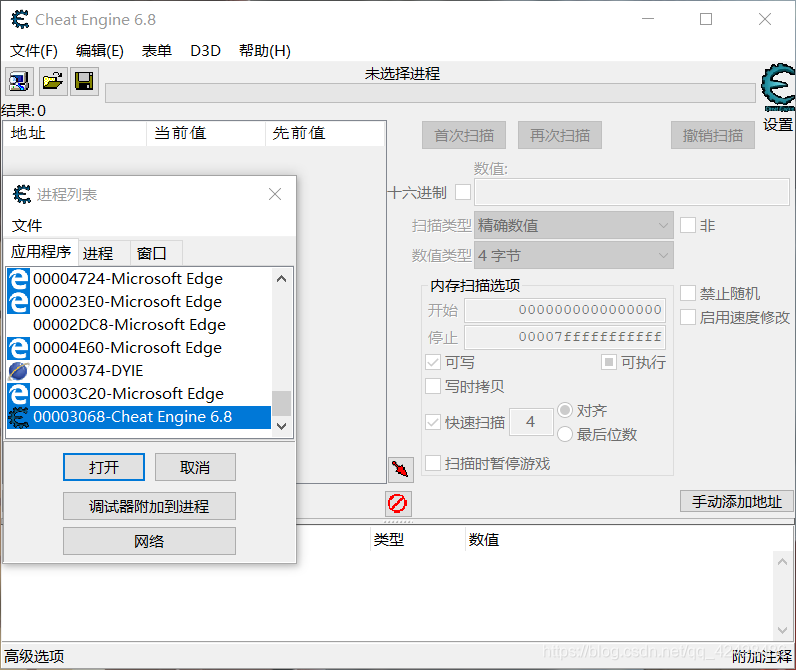Click the 类型 column header in address table
796x670 pixels.
coord(417,540)
